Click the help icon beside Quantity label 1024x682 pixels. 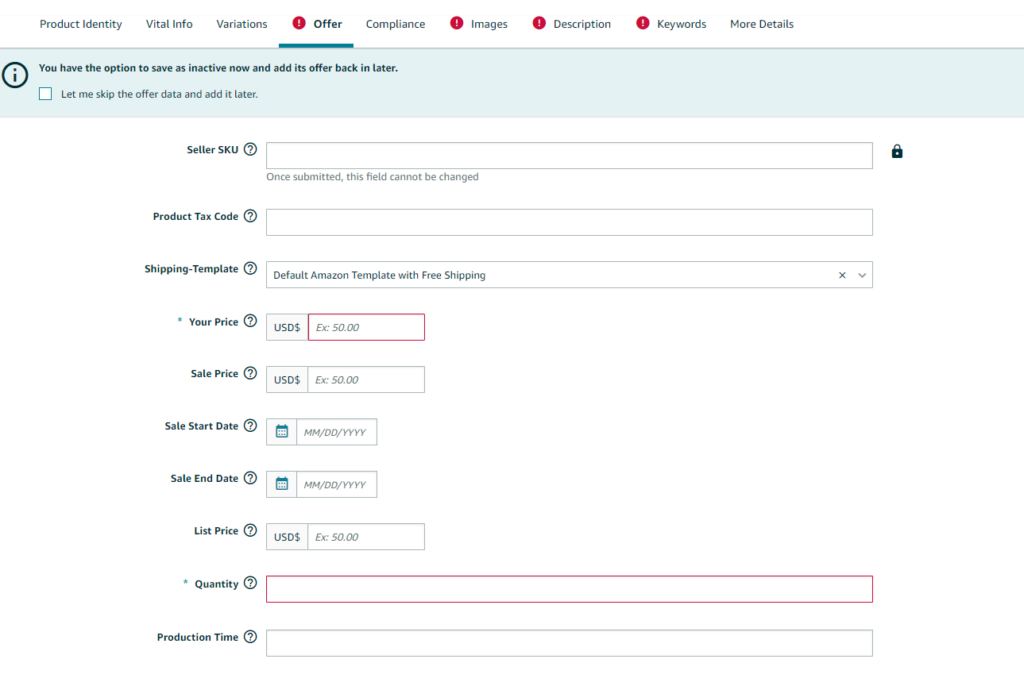(250, 583)
